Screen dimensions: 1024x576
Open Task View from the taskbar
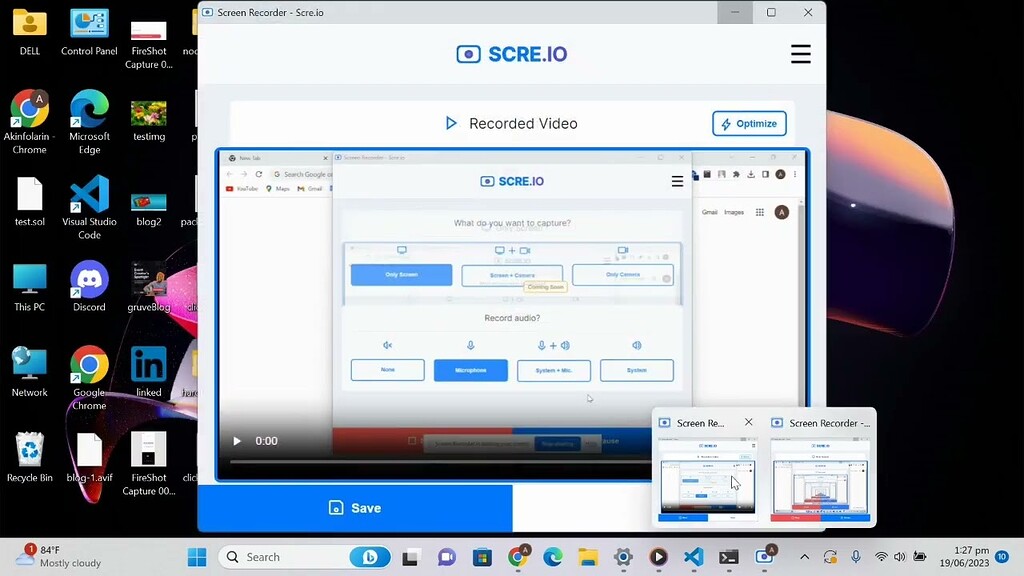(x=411, y=557)
